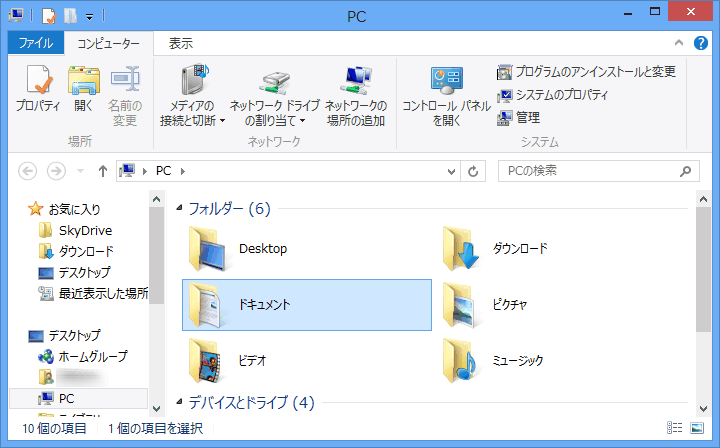Switch to details view in the status bar
This screenshot has height=448, width=720.
[x=674, y=428]
